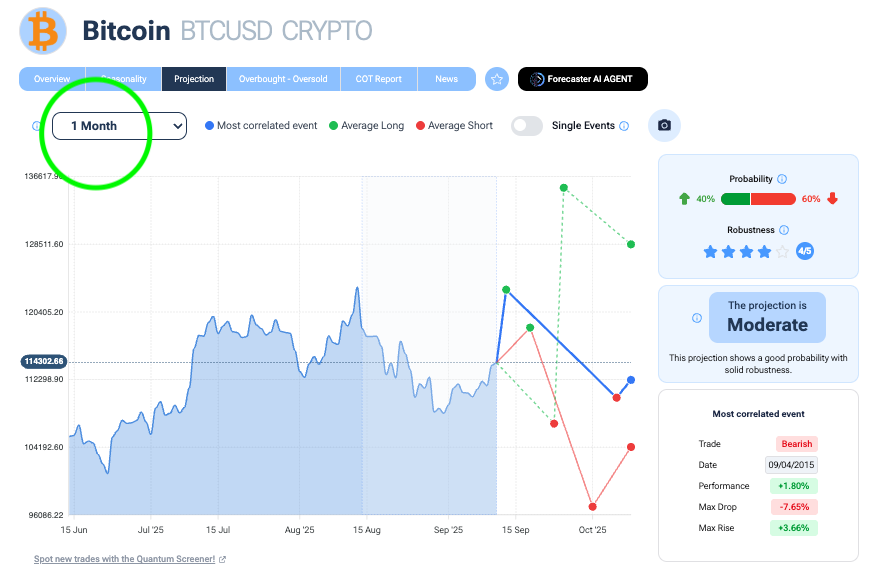Click info icon beside Moderate projection box
The image size is (881, 576).
pyautogui.click(x=697, y=318)
